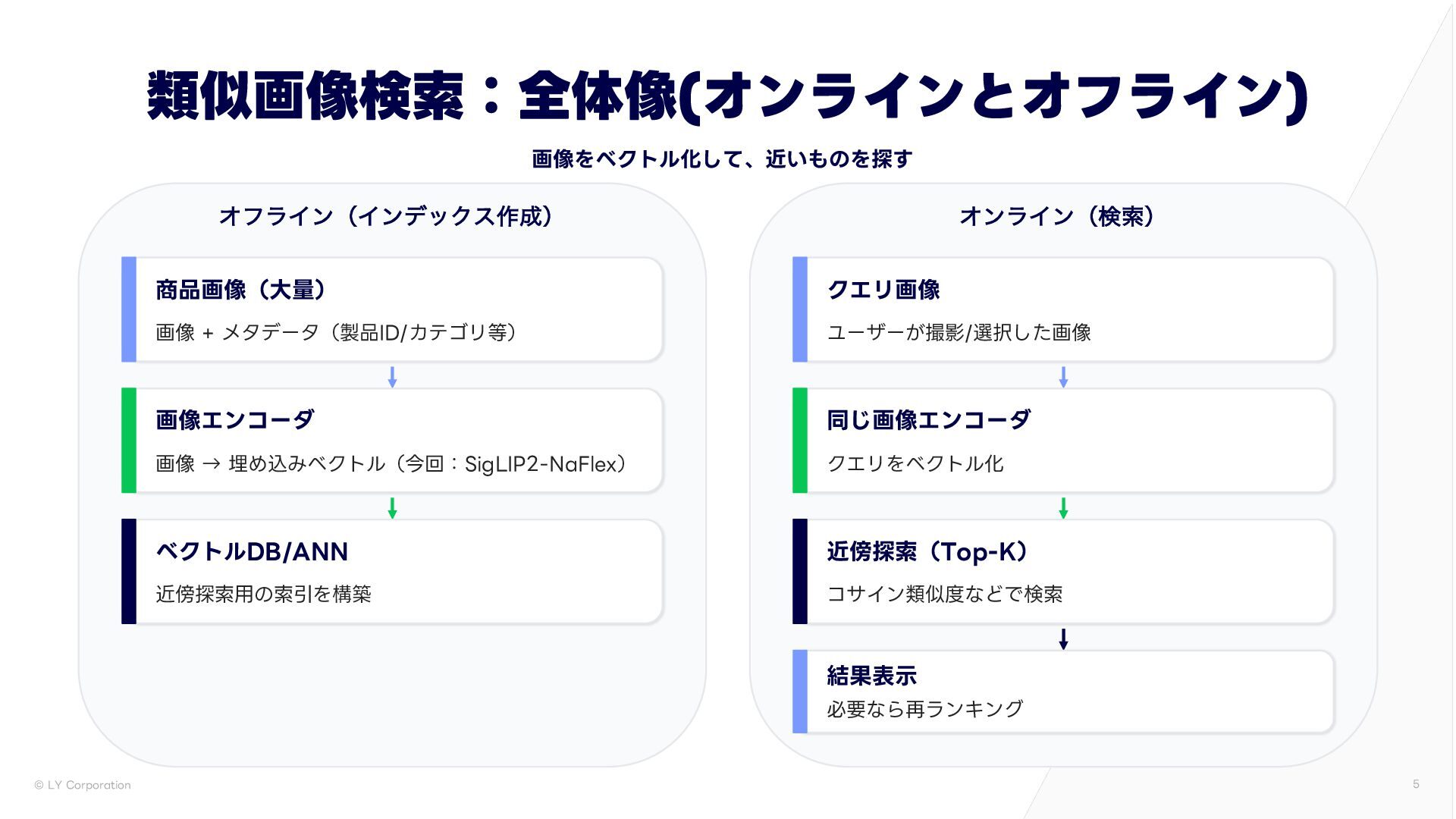
Task: Click the slide title 類似画像検索：全体像
Action: tap(726, 96)
